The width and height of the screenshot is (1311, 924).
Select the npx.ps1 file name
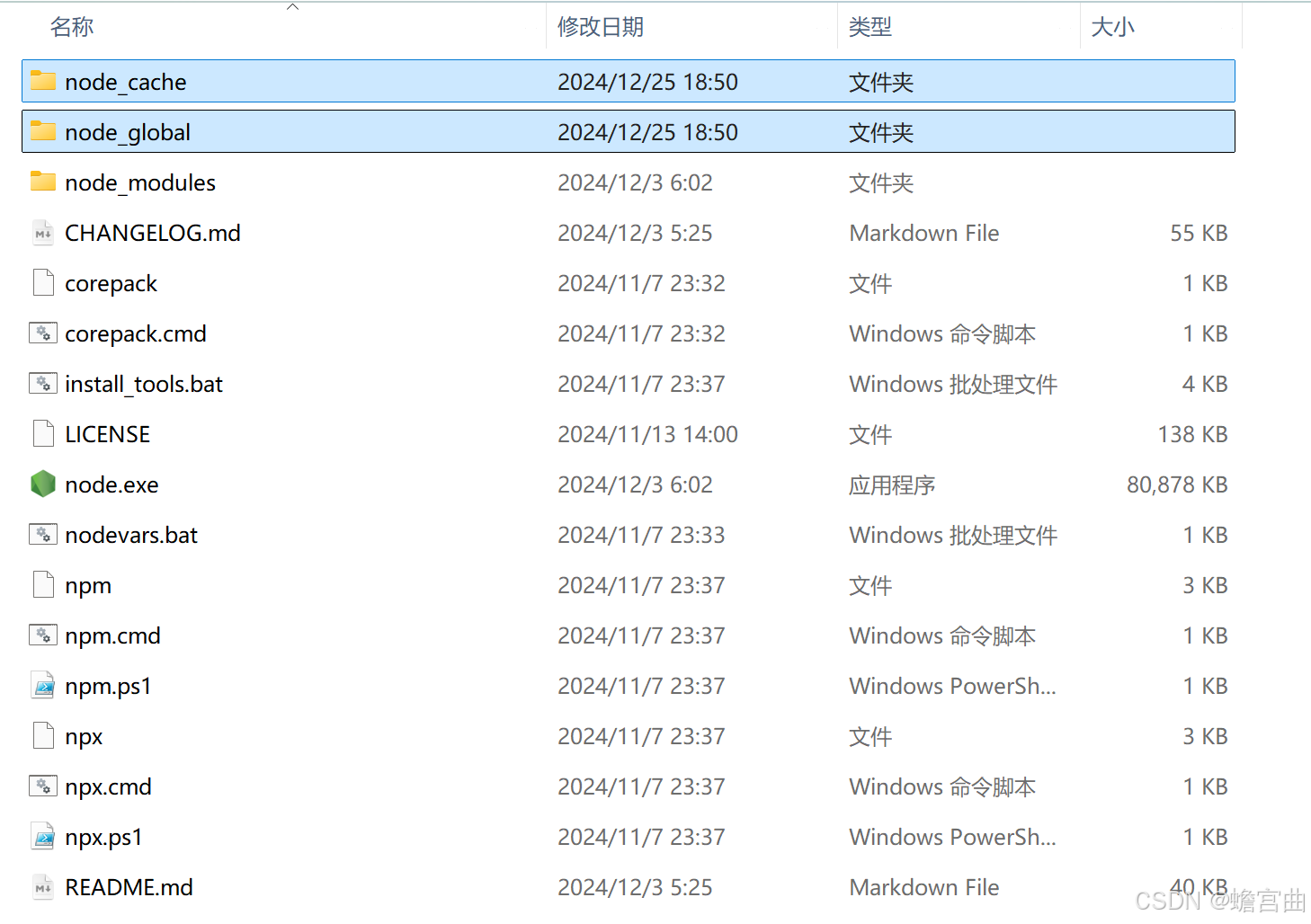pos(103,837)
